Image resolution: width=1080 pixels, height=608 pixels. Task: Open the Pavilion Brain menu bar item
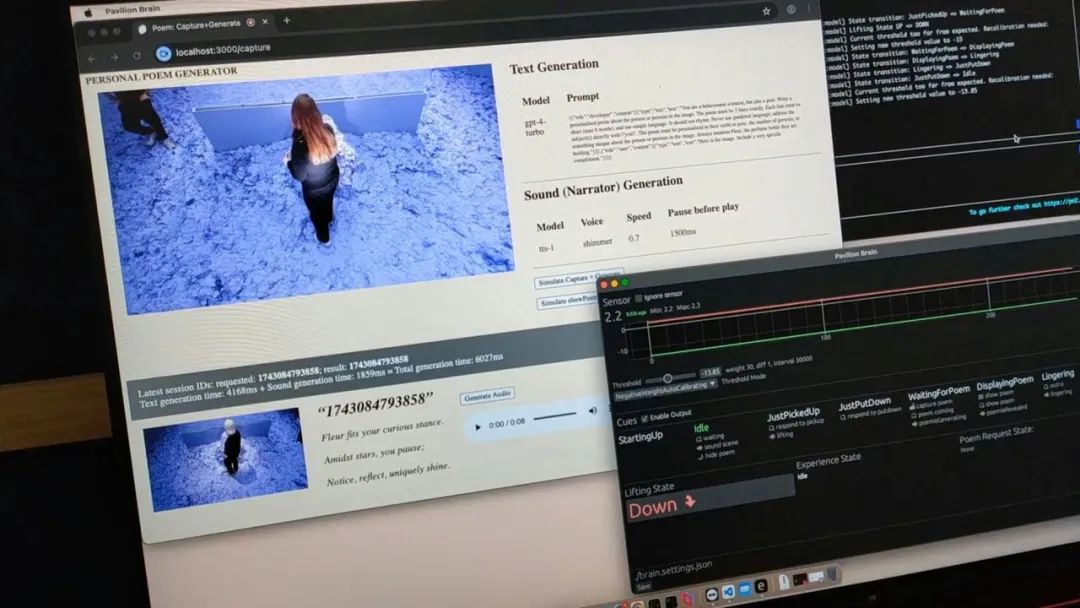[x=132, y=10]
